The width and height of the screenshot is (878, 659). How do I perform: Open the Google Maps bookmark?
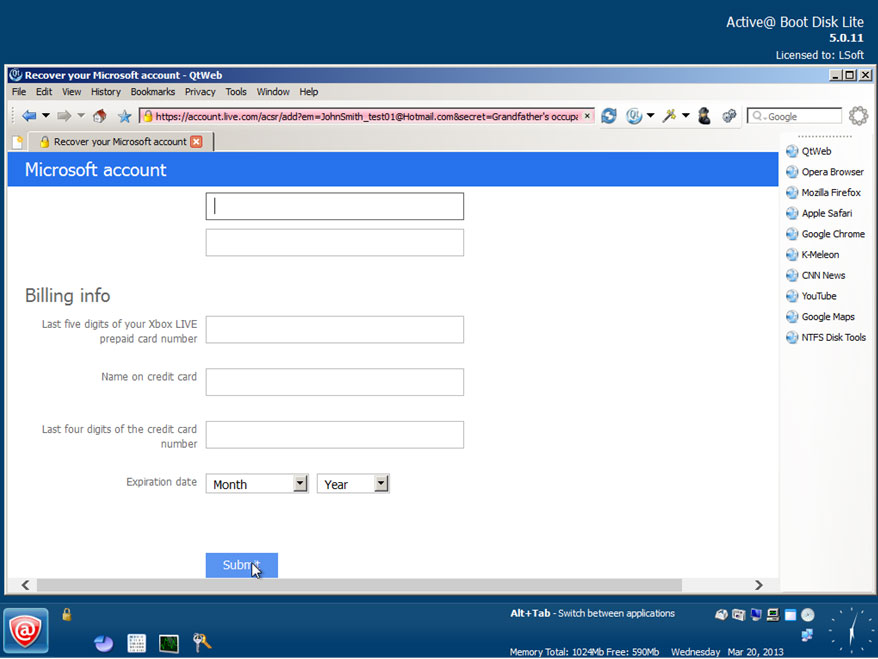click(820, 317)
